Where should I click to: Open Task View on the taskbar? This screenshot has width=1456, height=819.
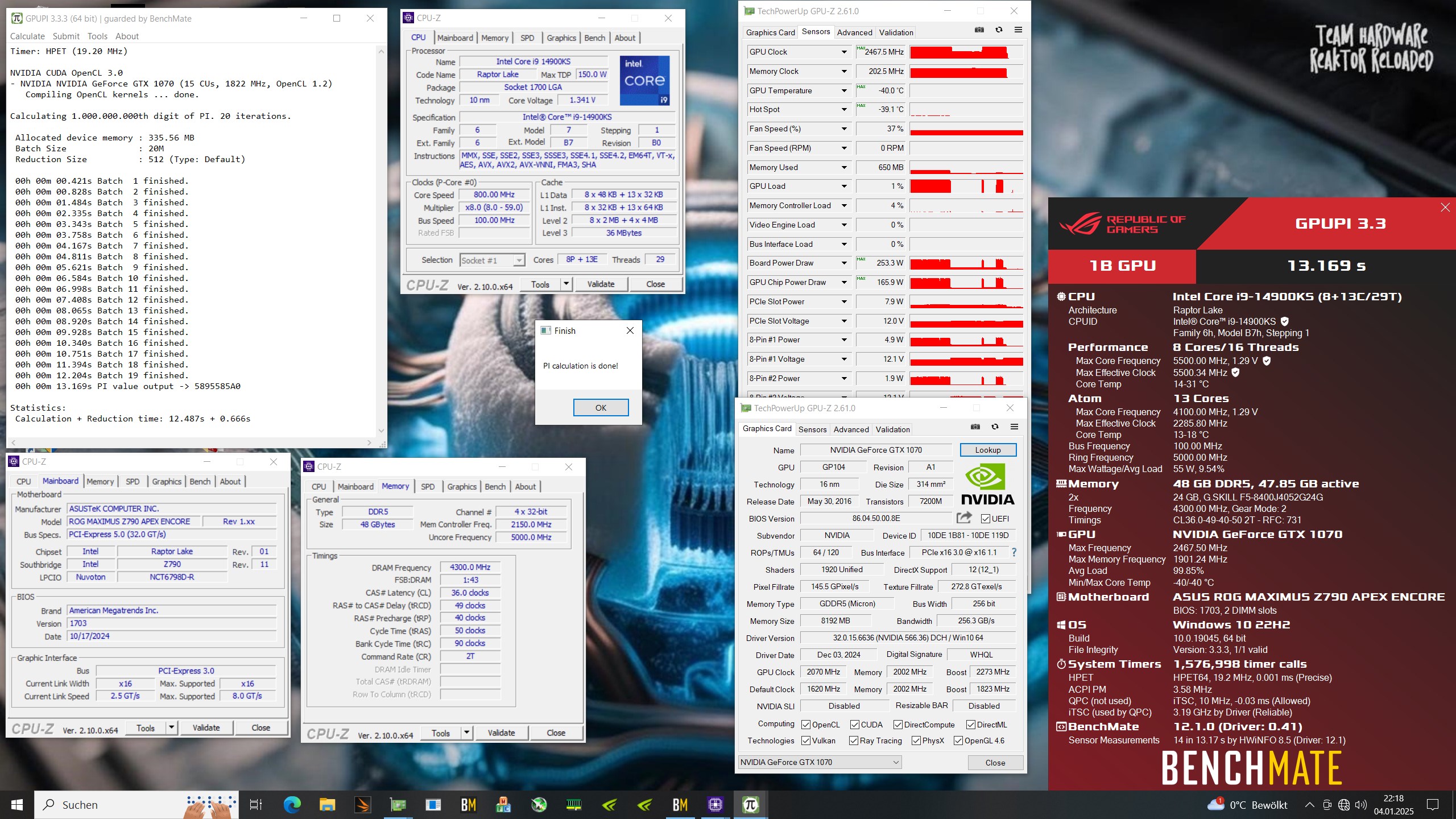click(256, 805)
